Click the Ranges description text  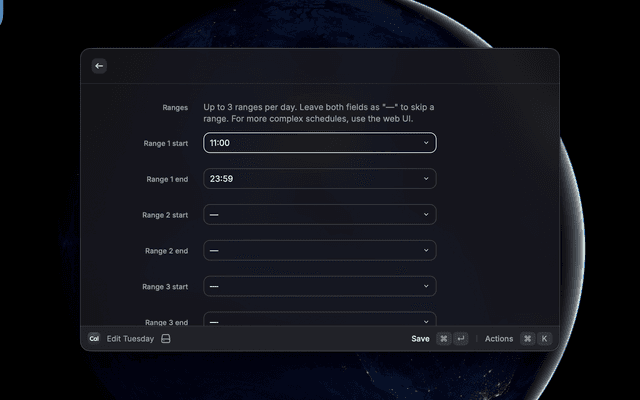(319, 113)
